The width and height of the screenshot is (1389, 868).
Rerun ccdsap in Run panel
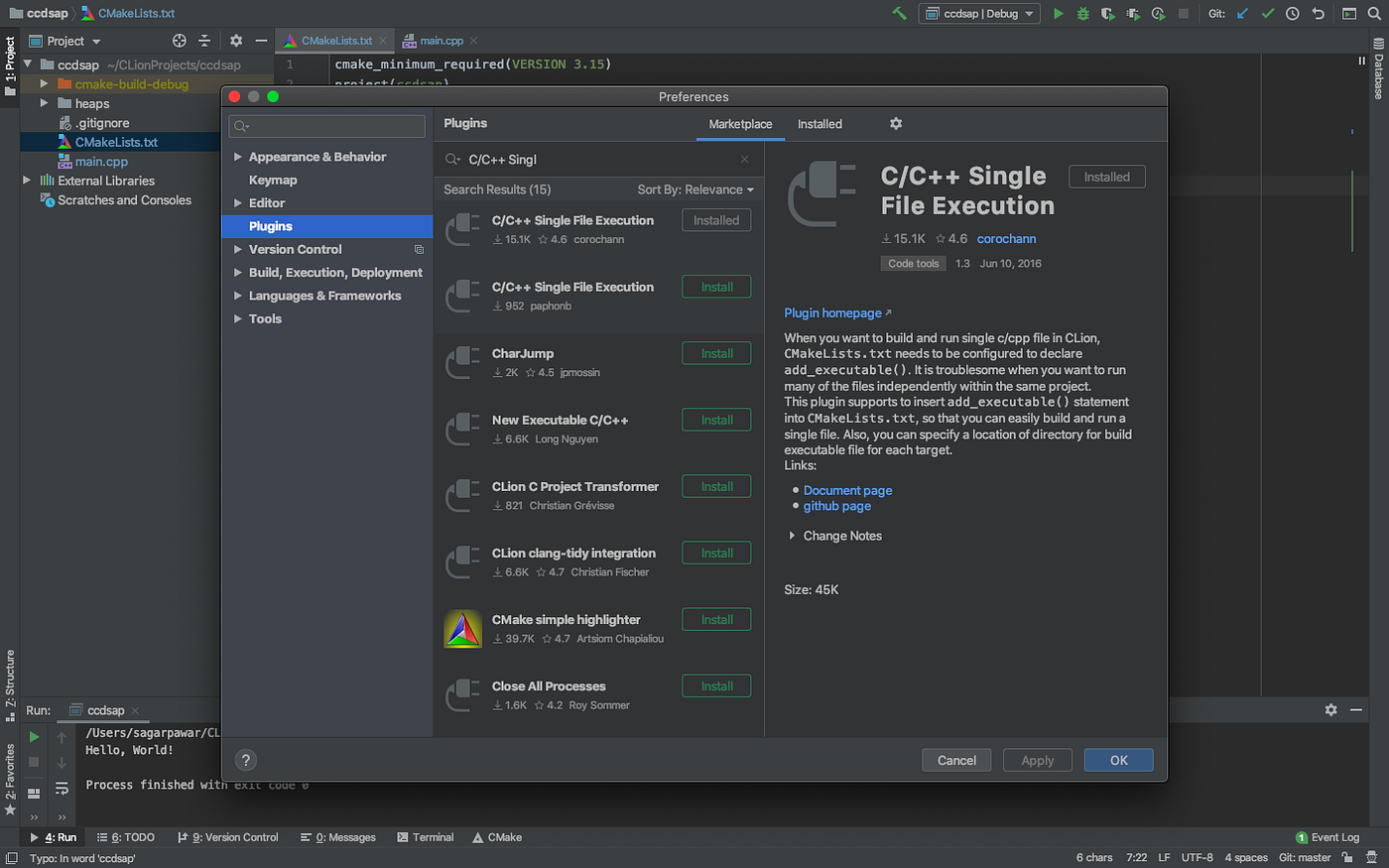pyautogui.click(x=34, y=737)
